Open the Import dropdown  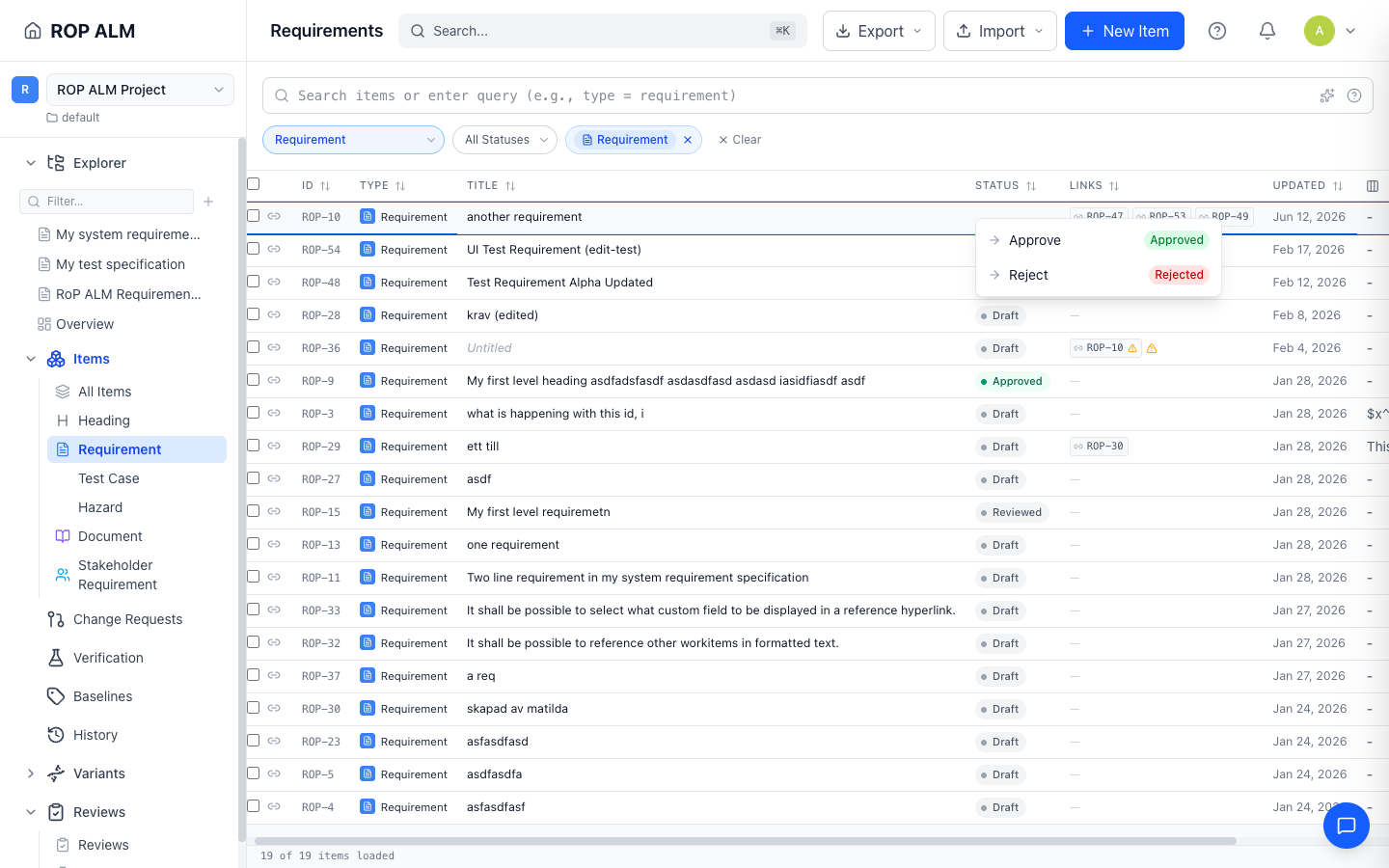pyautogui.click(x=999, y=31)
